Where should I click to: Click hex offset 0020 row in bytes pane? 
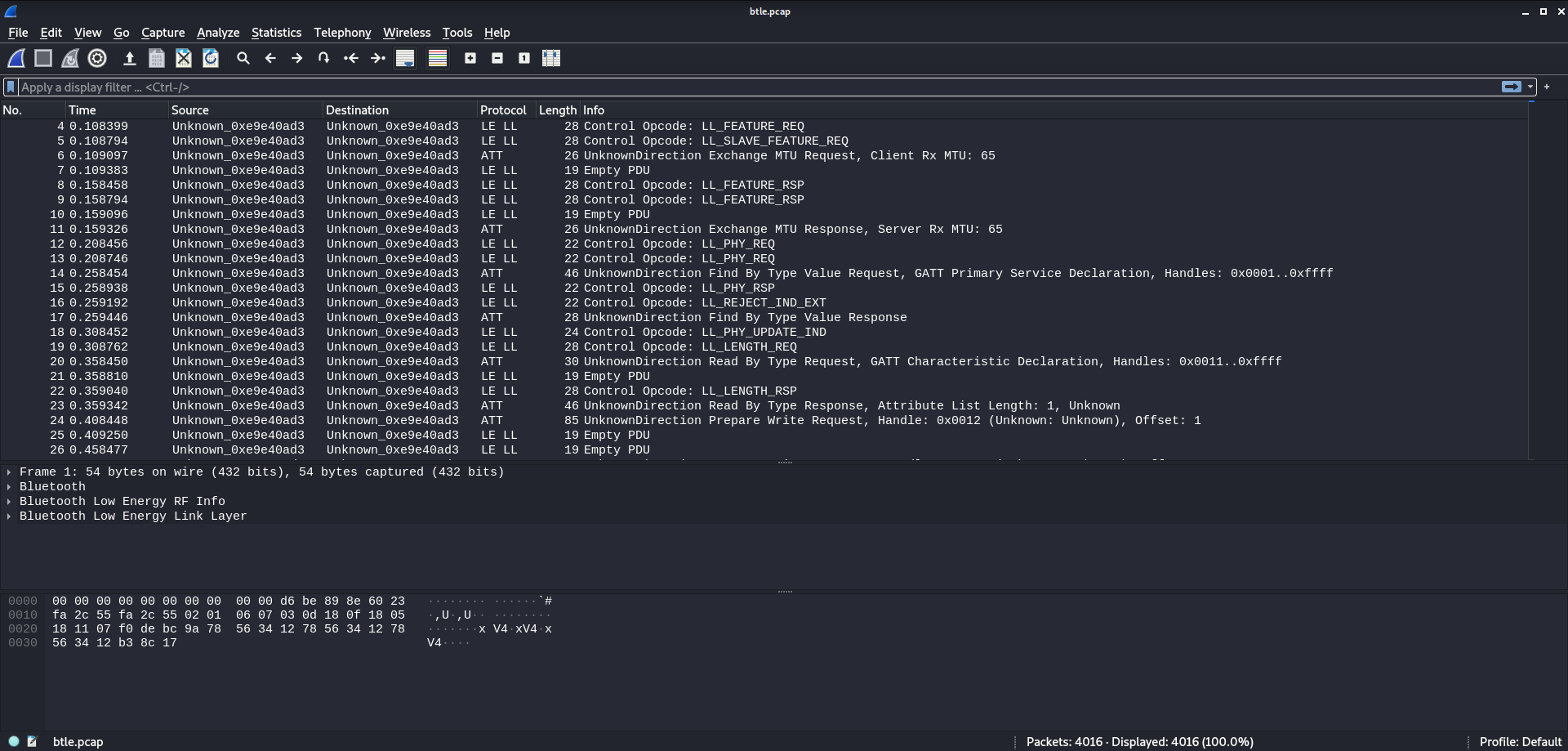pyautogui.click(x=23, y=629)
